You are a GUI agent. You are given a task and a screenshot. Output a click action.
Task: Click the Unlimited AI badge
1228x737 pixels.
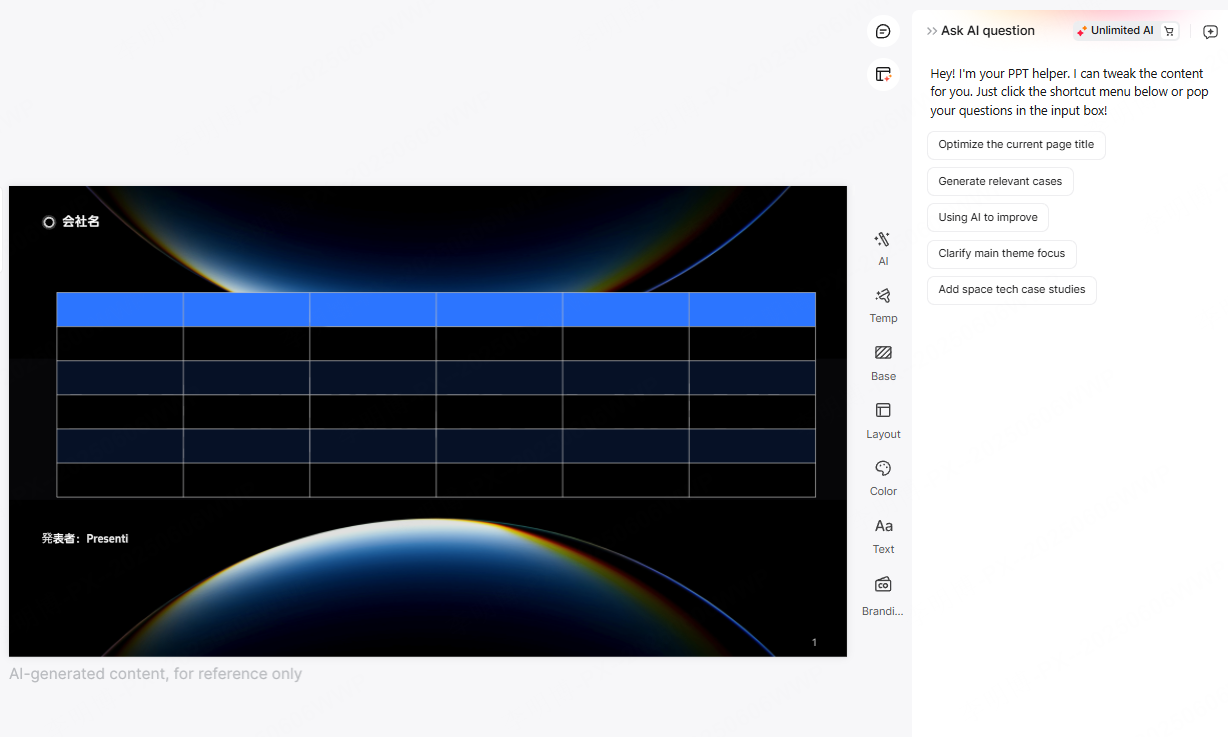[x=1114, y=30]
